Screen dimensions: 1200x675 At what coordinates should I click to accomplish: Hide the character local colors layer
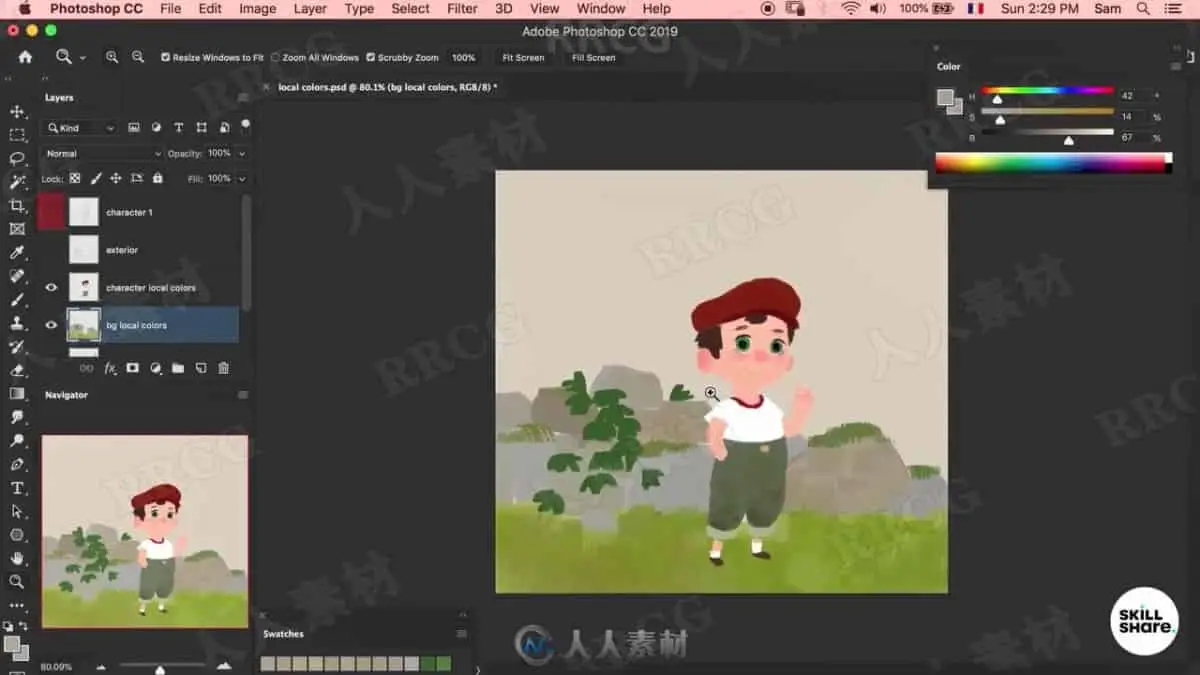(51, 288)
